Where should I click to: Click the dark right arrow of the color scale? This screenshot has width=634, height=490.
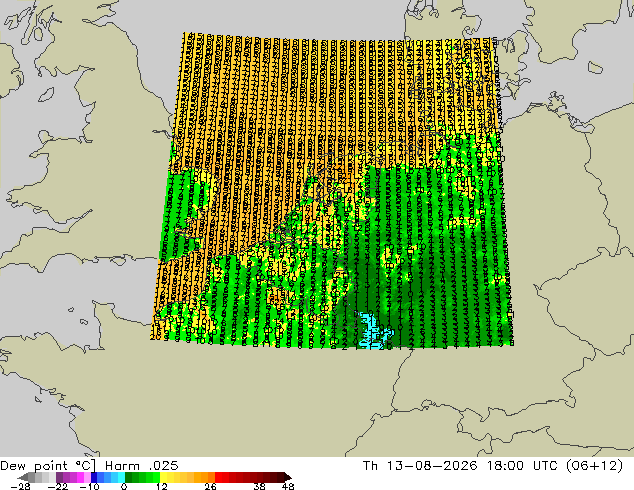tap(288, 477)
